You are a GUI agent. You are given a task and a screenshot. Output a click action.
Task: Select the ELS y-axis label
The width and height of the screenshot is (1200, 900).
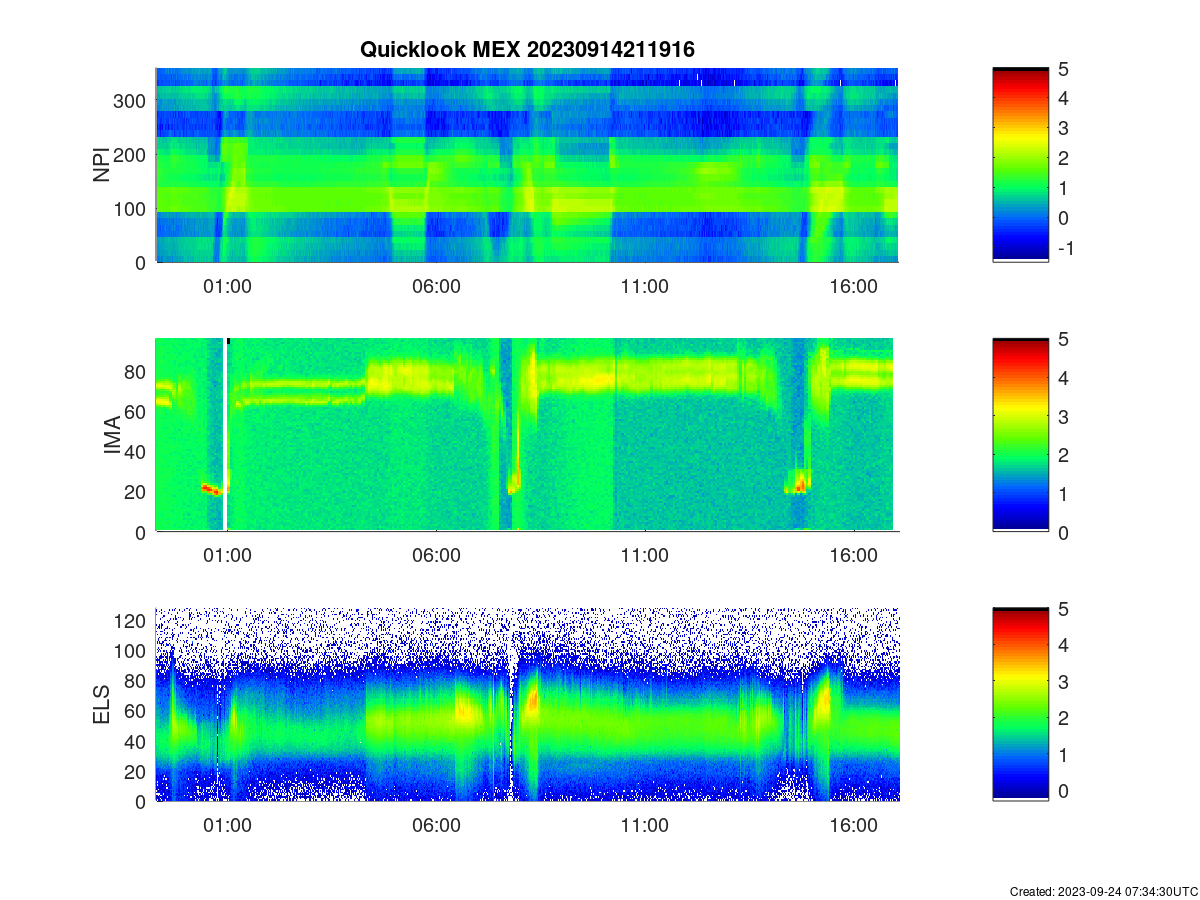(102, 705)
